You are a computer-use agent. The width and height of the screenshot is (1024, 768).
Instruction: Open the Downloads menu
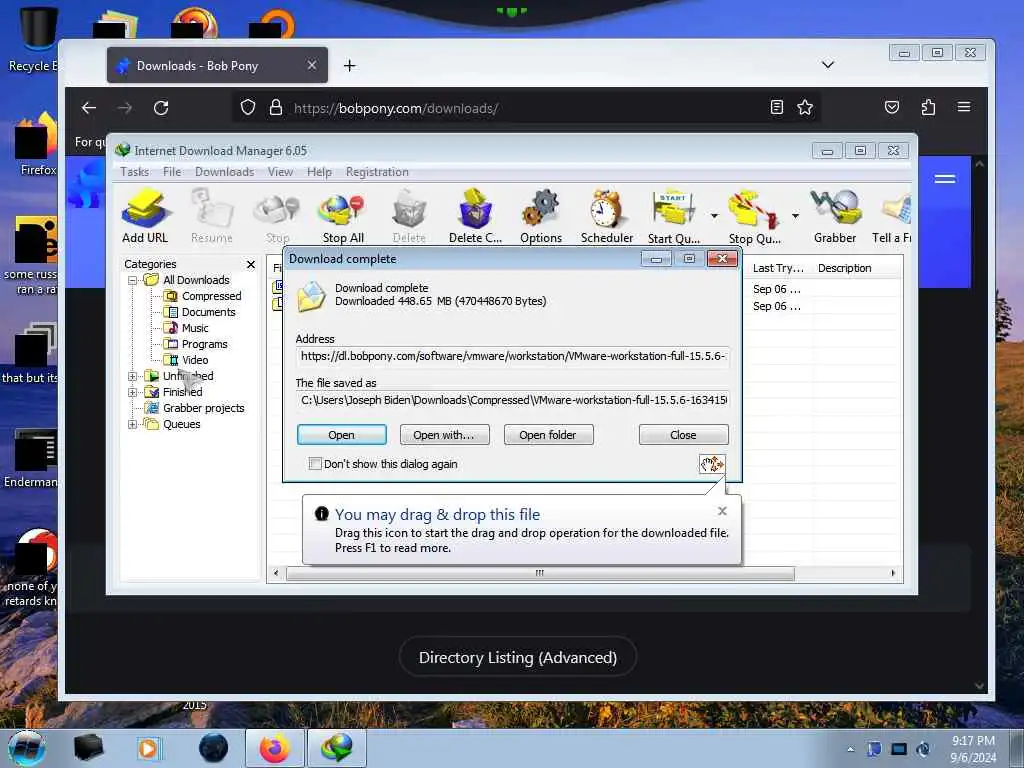pos(224,172)
